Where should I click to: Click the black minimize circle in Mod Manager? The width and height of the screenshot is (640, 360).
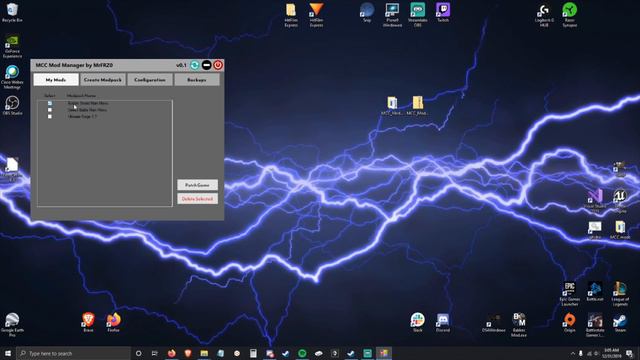[207, 65]
